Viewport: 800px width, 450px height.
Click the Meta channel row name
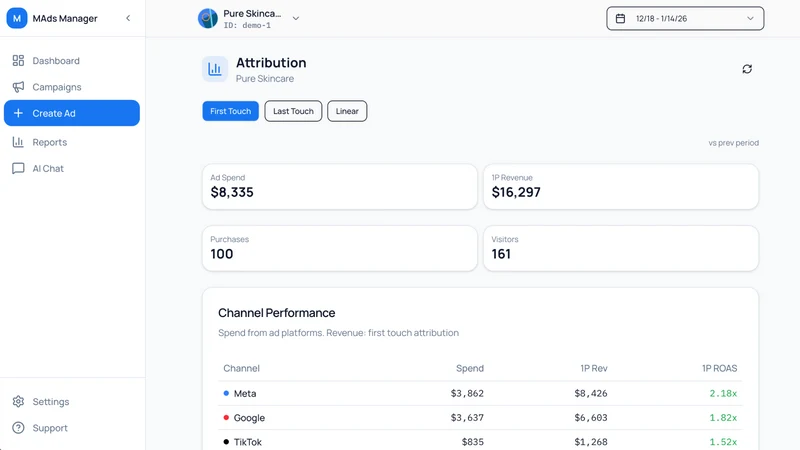tap(245, 393)
